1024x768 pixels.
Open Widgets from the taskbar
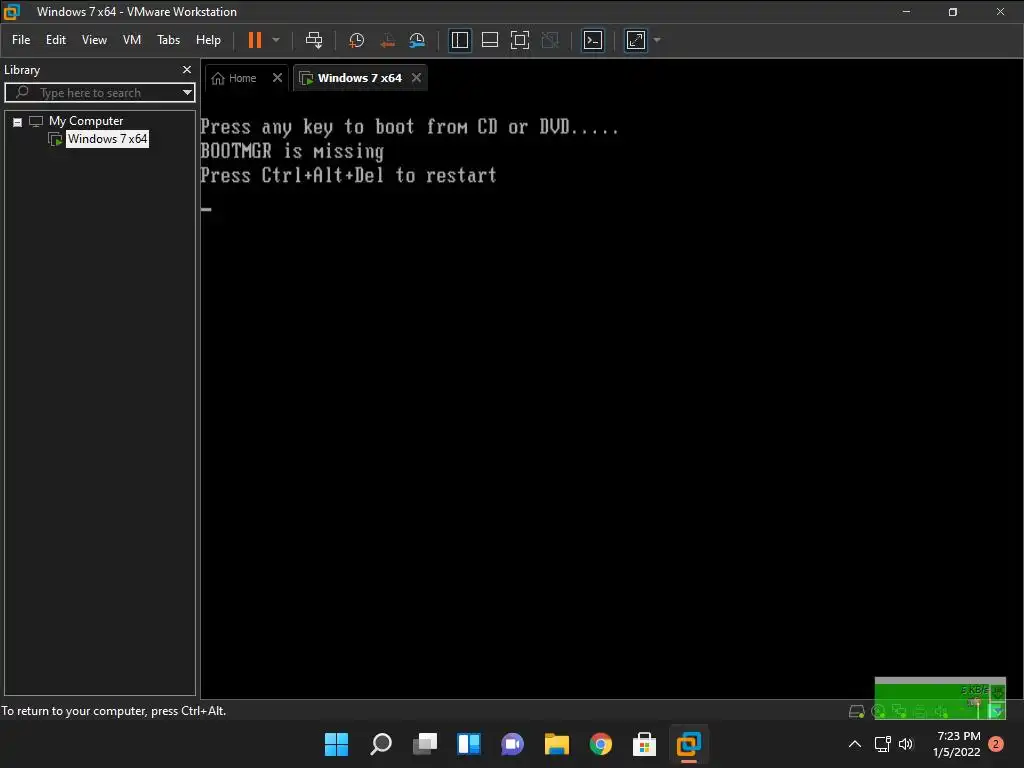469,744
